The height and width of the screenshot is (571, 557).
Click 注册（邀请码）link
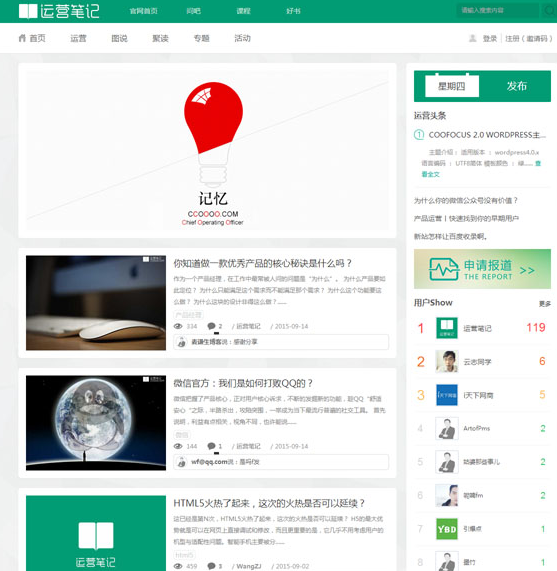pyautogui.click(x=529, y=38)
